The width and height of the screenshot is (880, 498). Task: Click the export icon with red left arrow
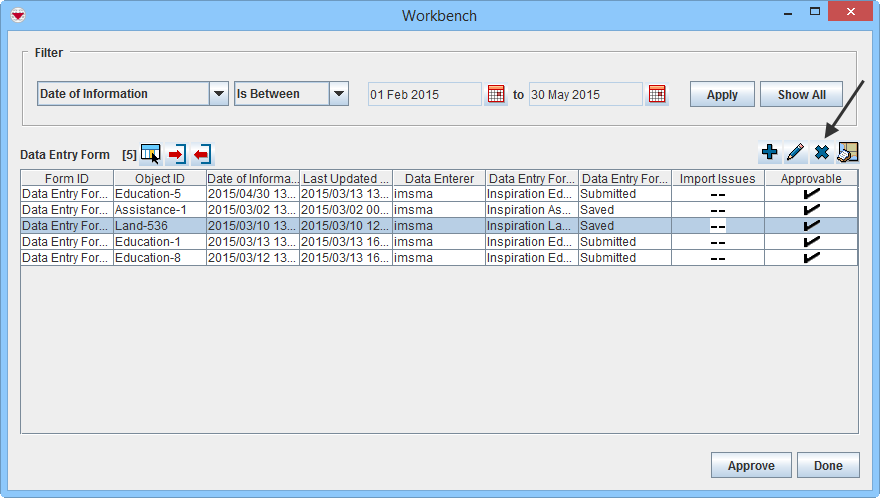pyautogui.click(x=203, y=154)
